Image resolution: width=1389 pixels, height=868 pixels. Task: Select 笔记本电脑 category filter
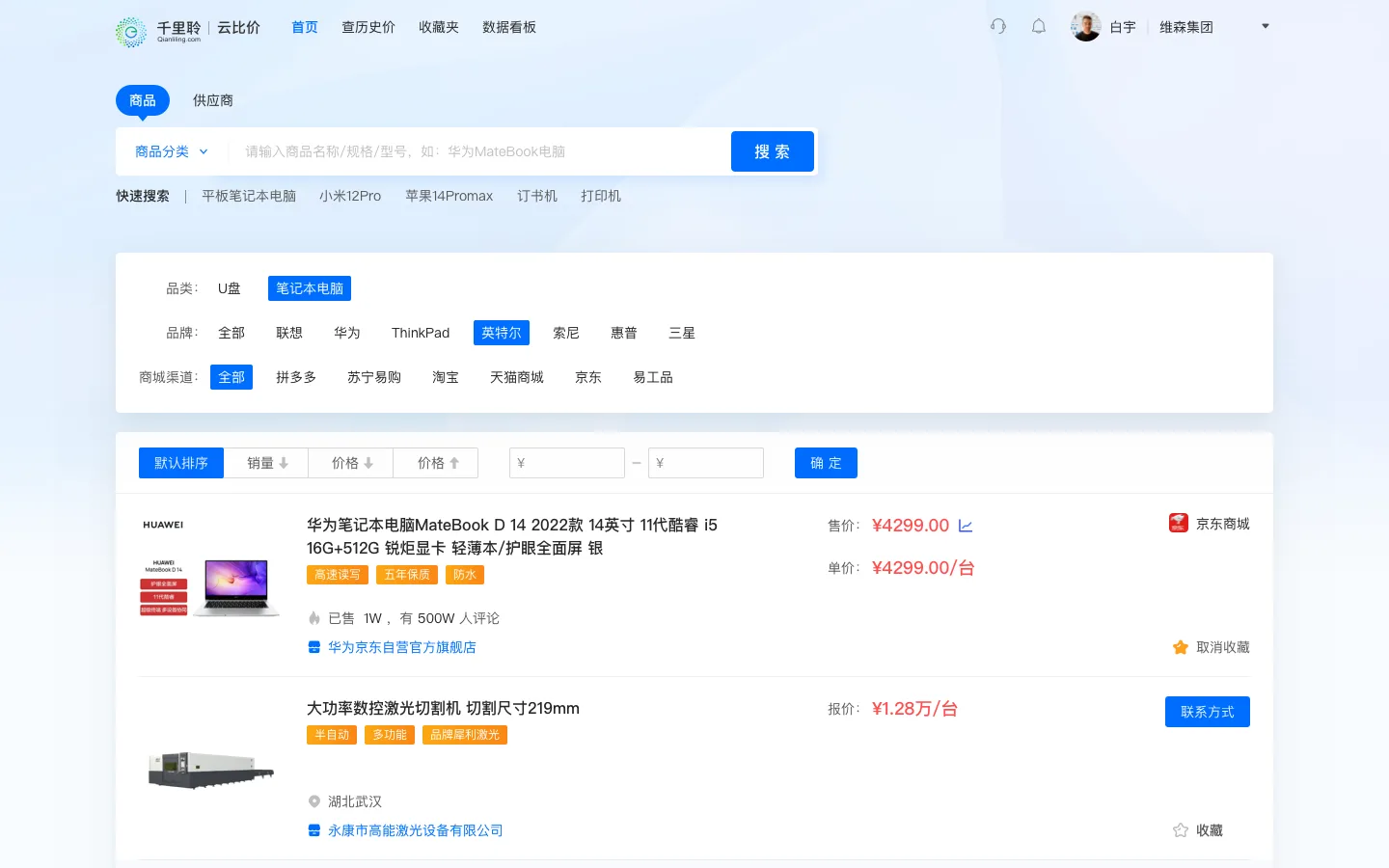pyautogui.click(x=310, y=288)
